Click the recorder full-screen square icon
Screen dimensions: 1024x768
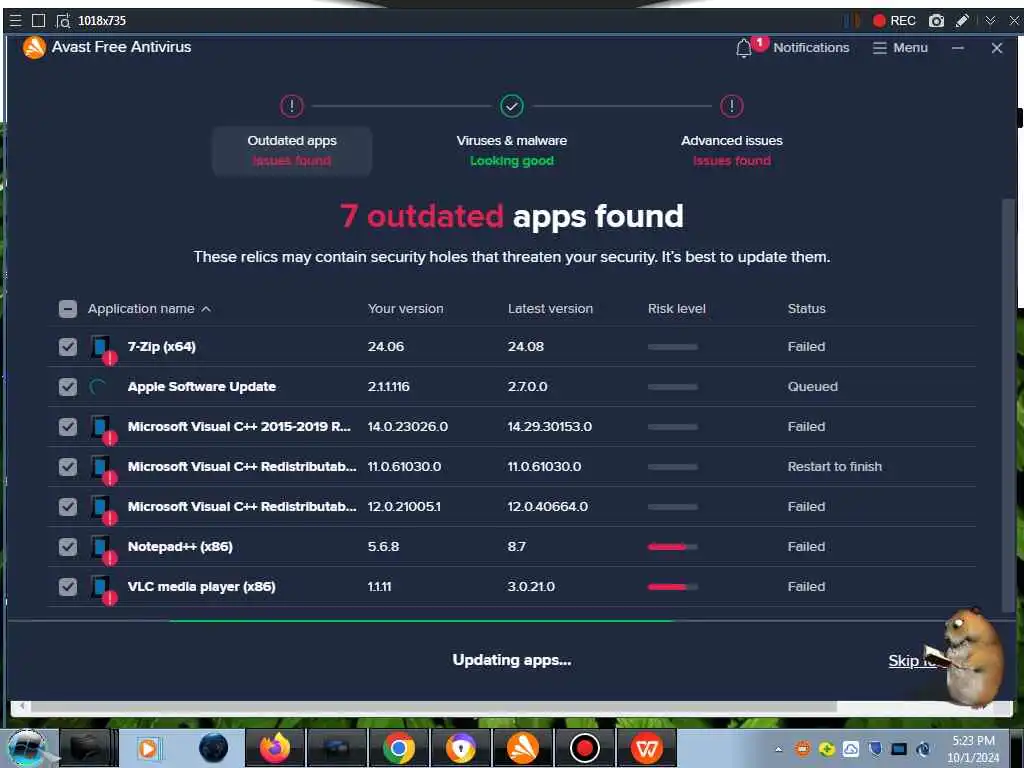click(39, 21)
